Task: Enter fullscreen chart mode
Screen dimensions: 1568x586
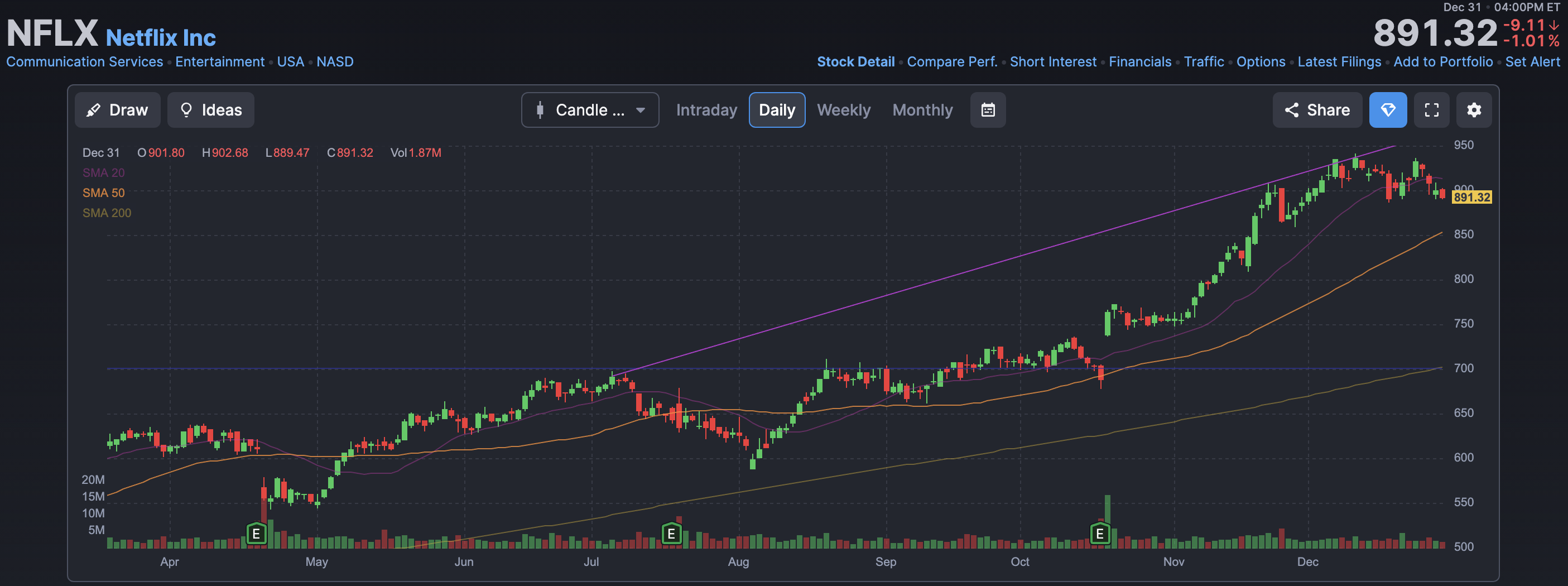Action: pyautogui.click(x=1432, y=110)
